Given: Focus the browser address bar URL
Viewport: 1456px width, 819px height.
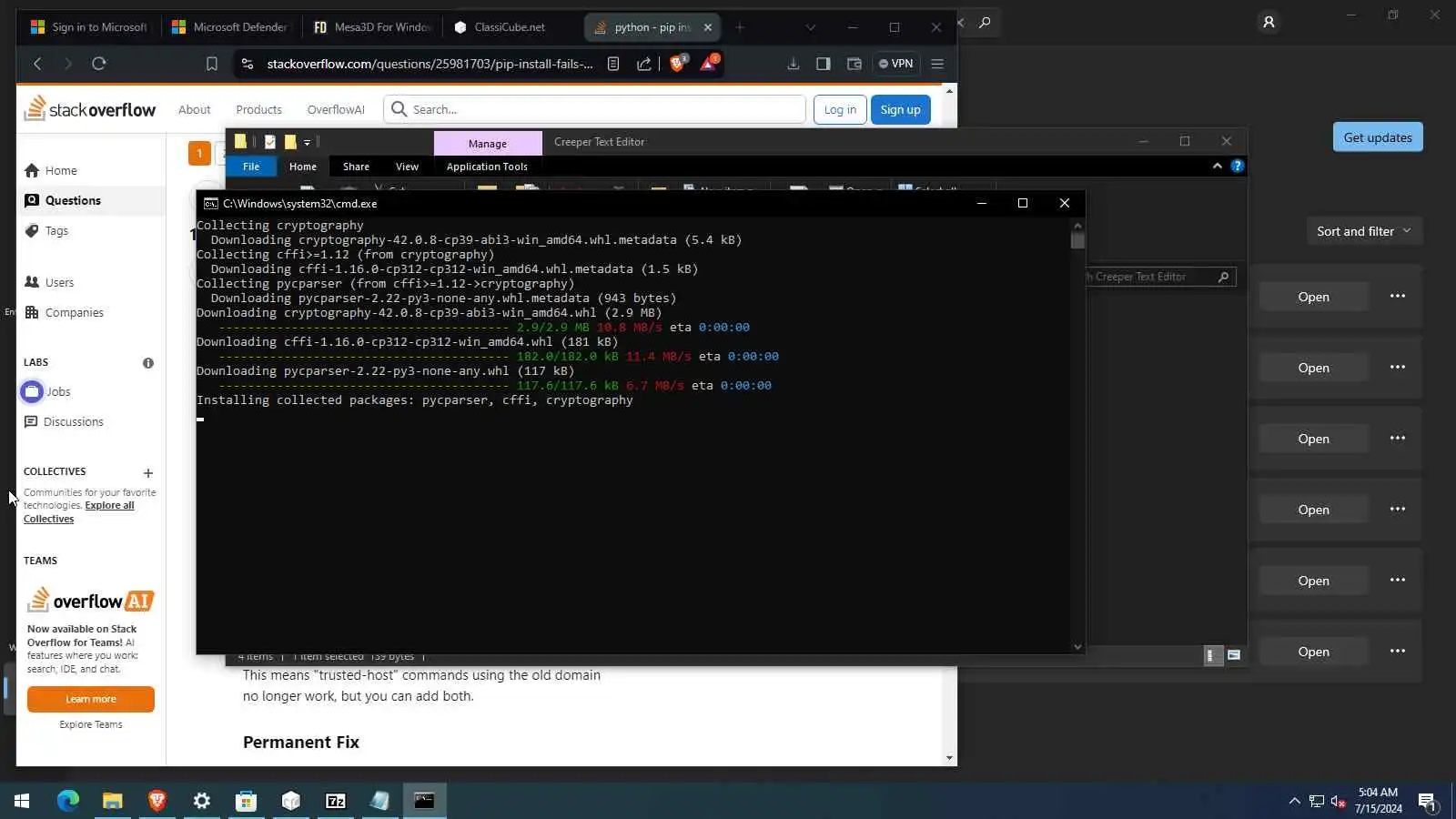Looking at the screenshot, I should pyautogui.click(x=430, y=64).
